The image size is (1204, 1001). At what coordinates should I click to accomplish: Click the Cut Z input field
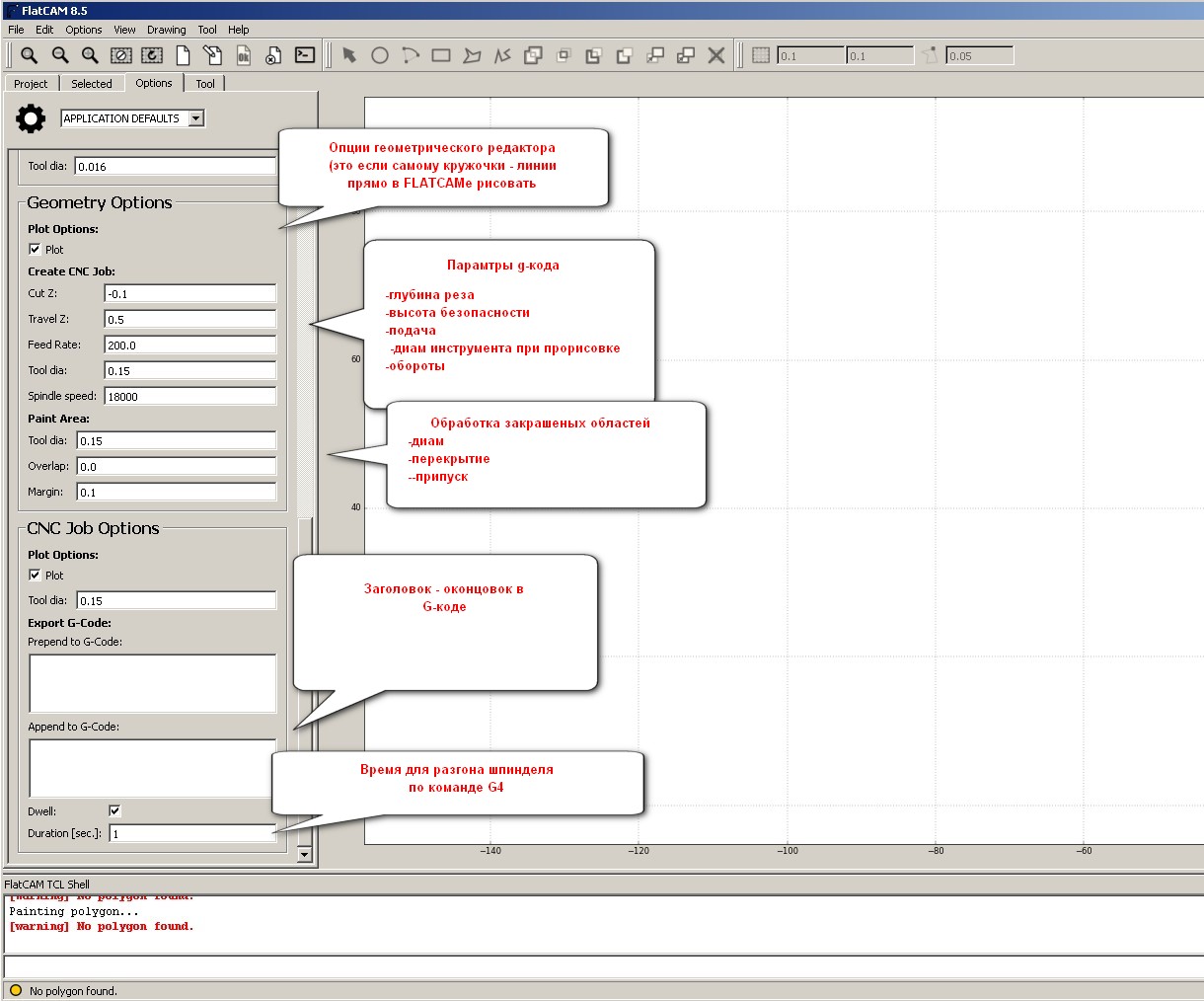click(x=190, y=293)
